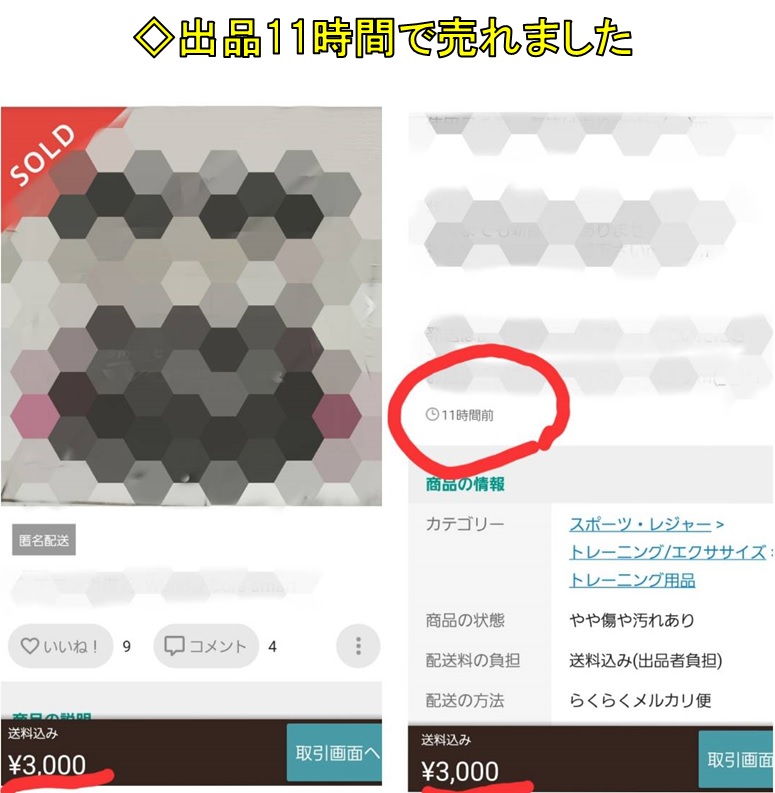
Task: Open the トレーニング/エクササイズ category link
Action: tap(667, 552)
